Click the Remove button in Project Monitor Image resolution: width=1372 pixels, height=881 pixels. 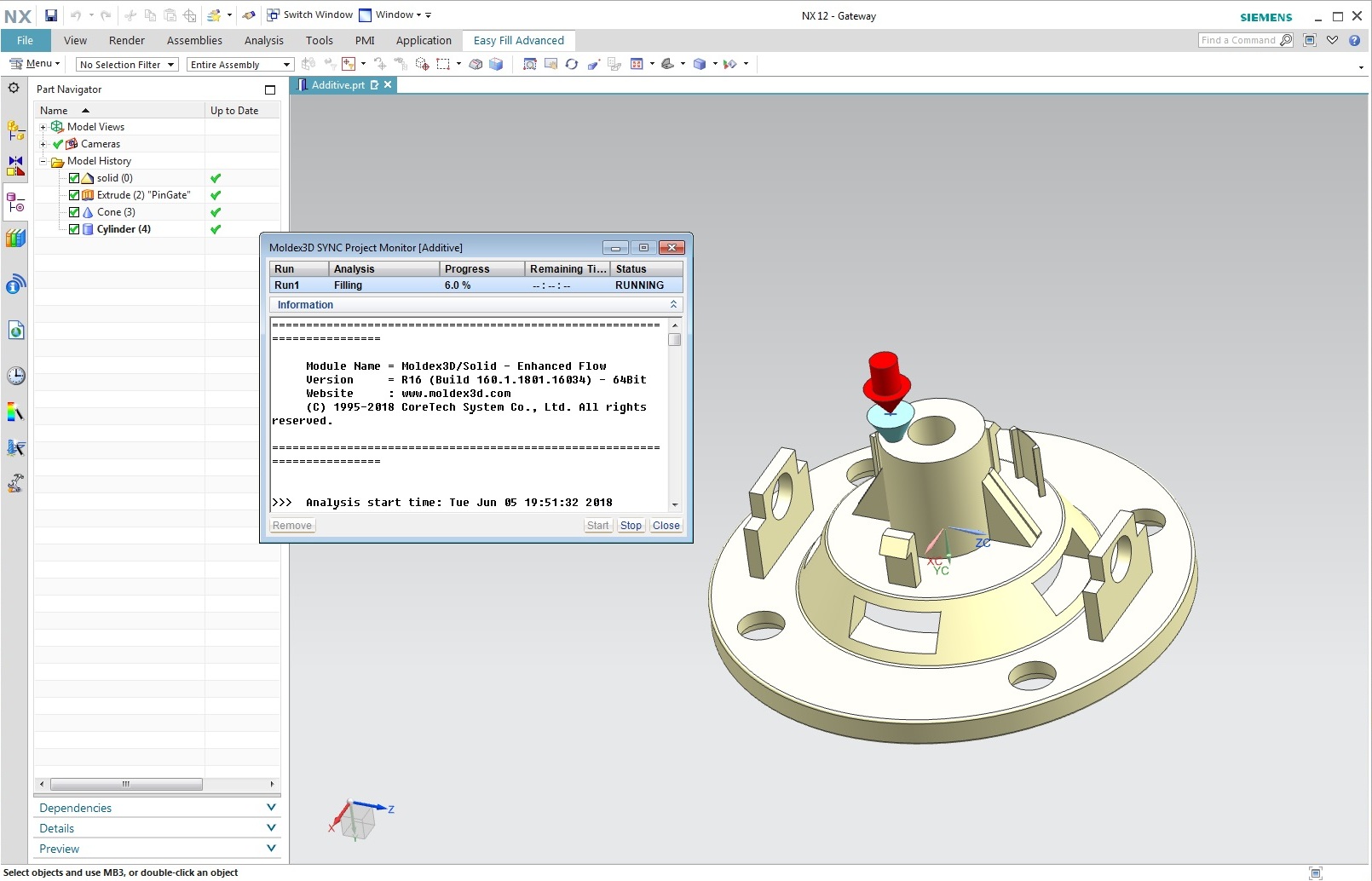292,526
